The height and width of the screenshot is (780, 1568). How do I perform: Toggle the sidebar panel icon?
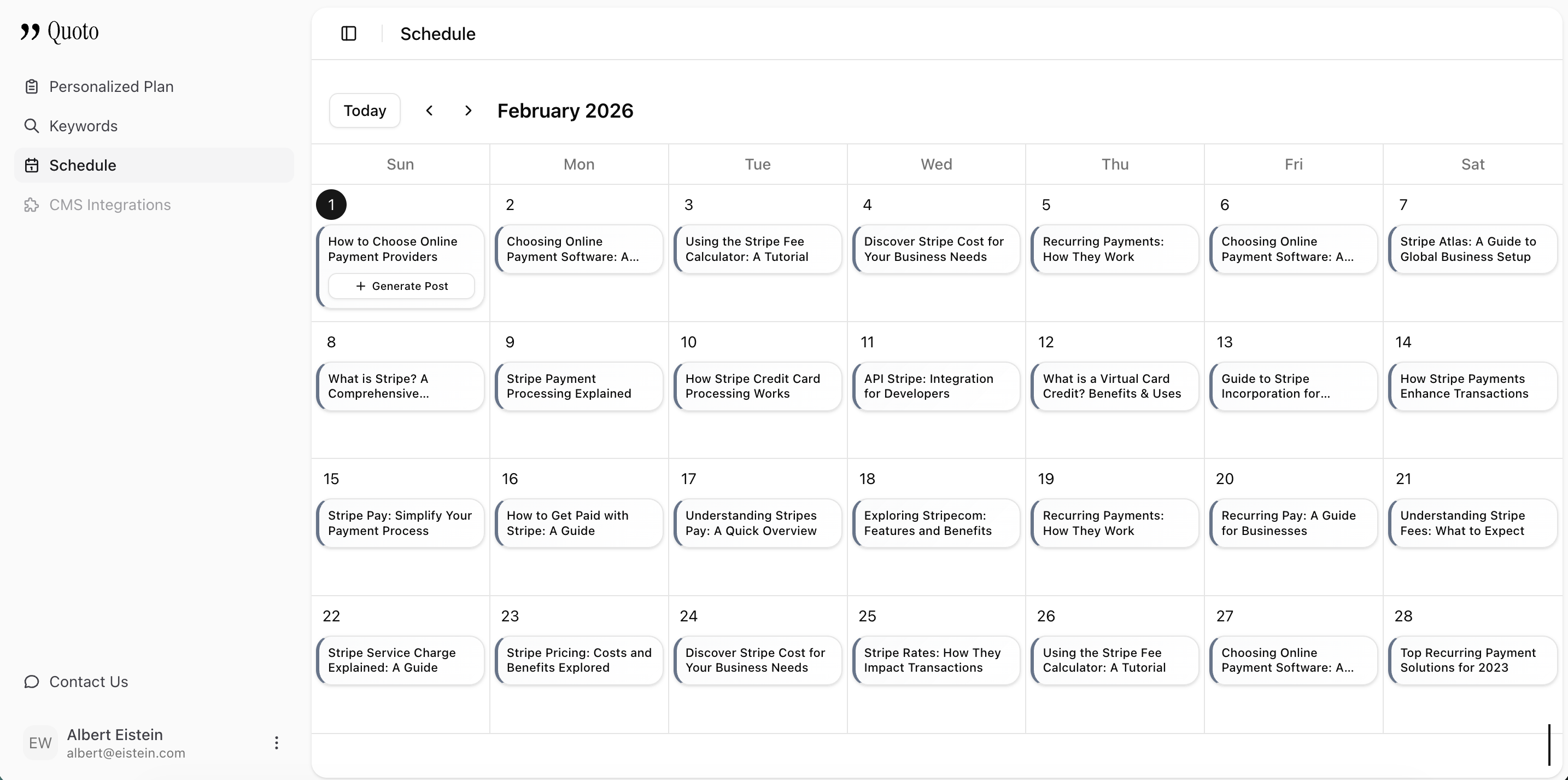point(349,33)
